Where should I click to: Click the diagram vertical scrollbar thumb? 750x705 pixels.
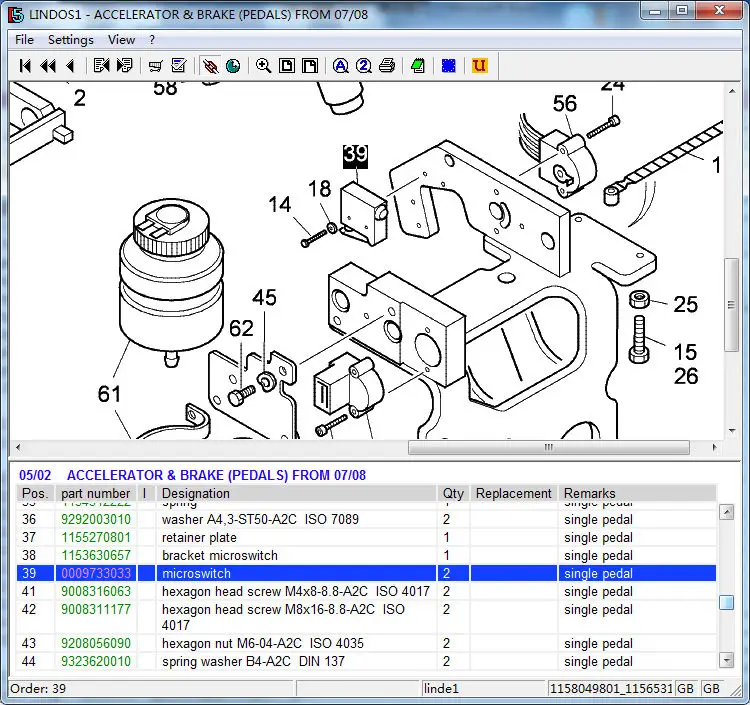(732, 305)
